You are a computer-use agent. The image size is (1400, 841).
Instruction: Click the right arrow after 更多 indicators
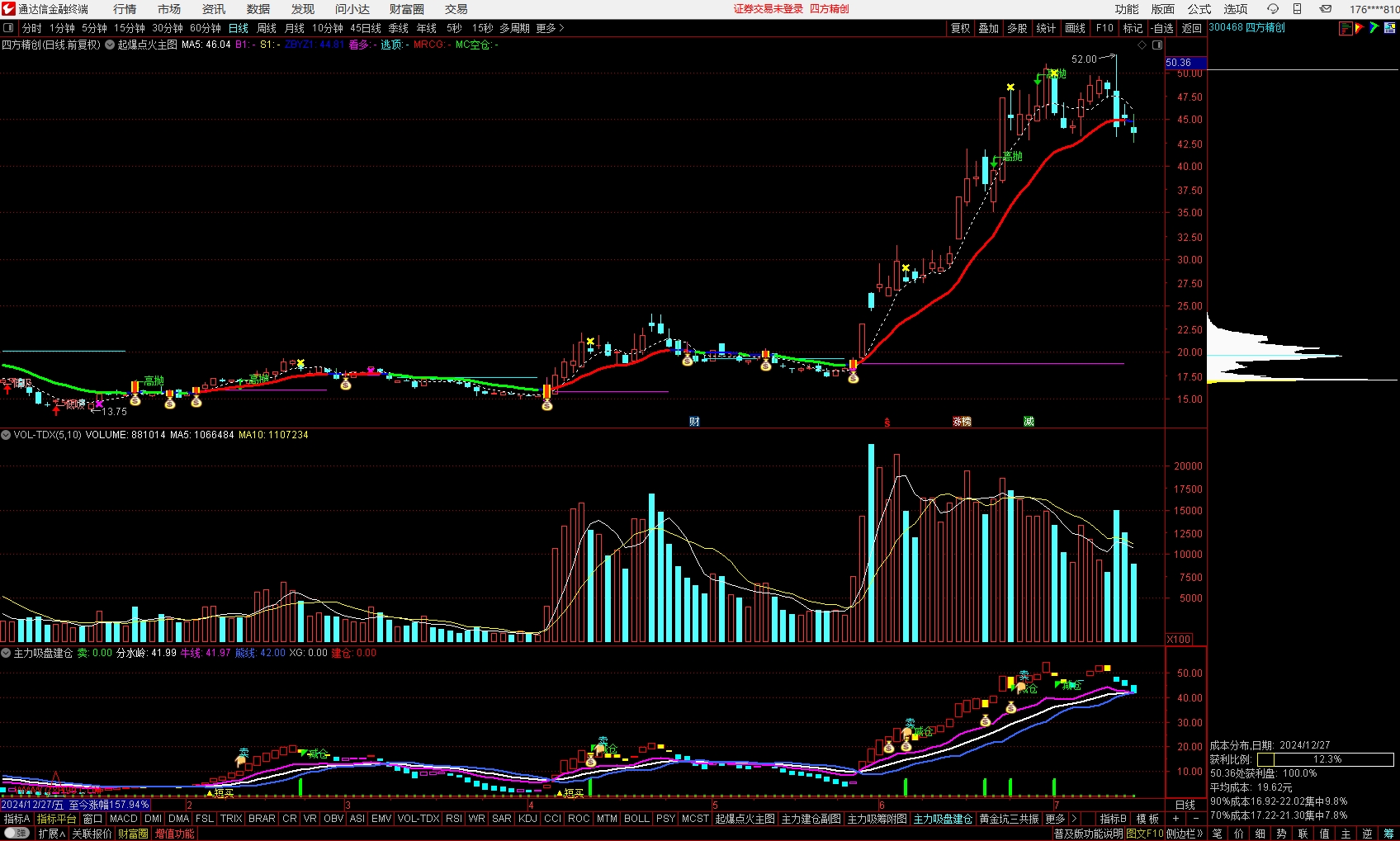click(x=1073, y=819)
